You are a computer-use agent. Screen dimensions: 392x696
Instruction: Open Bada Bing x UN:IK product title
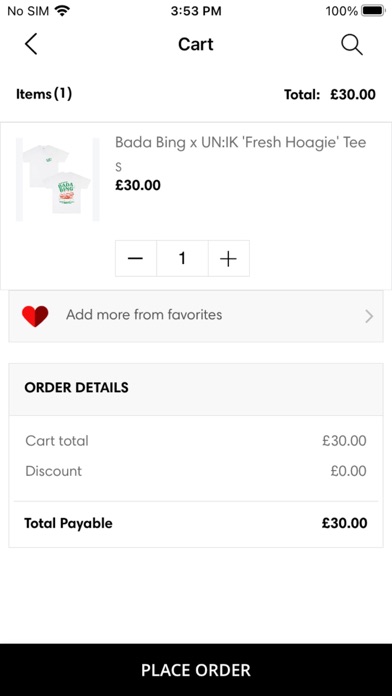point(241,142)
